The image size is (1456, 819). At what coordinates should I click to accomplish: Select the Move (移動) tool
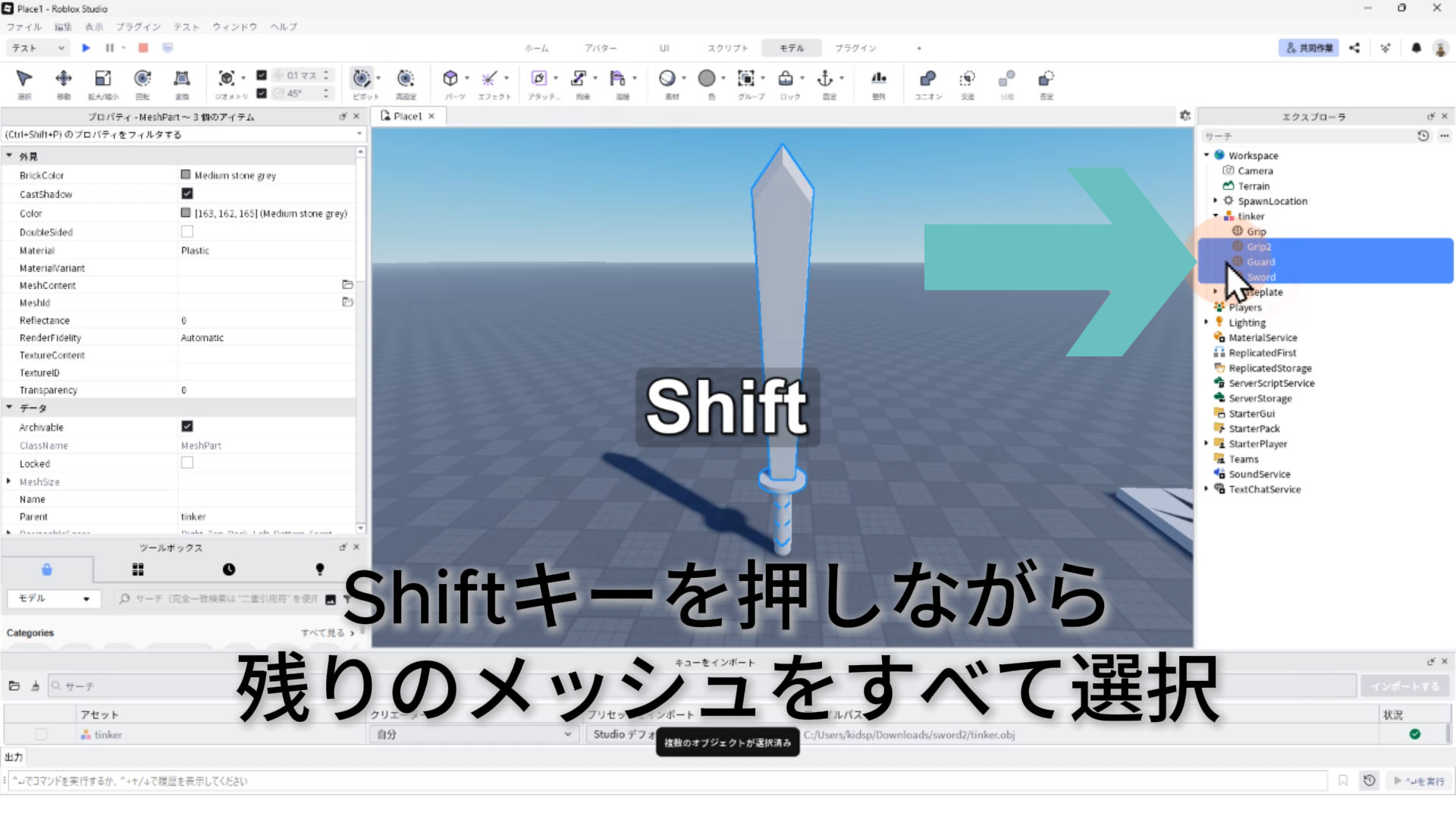(64, 79)
